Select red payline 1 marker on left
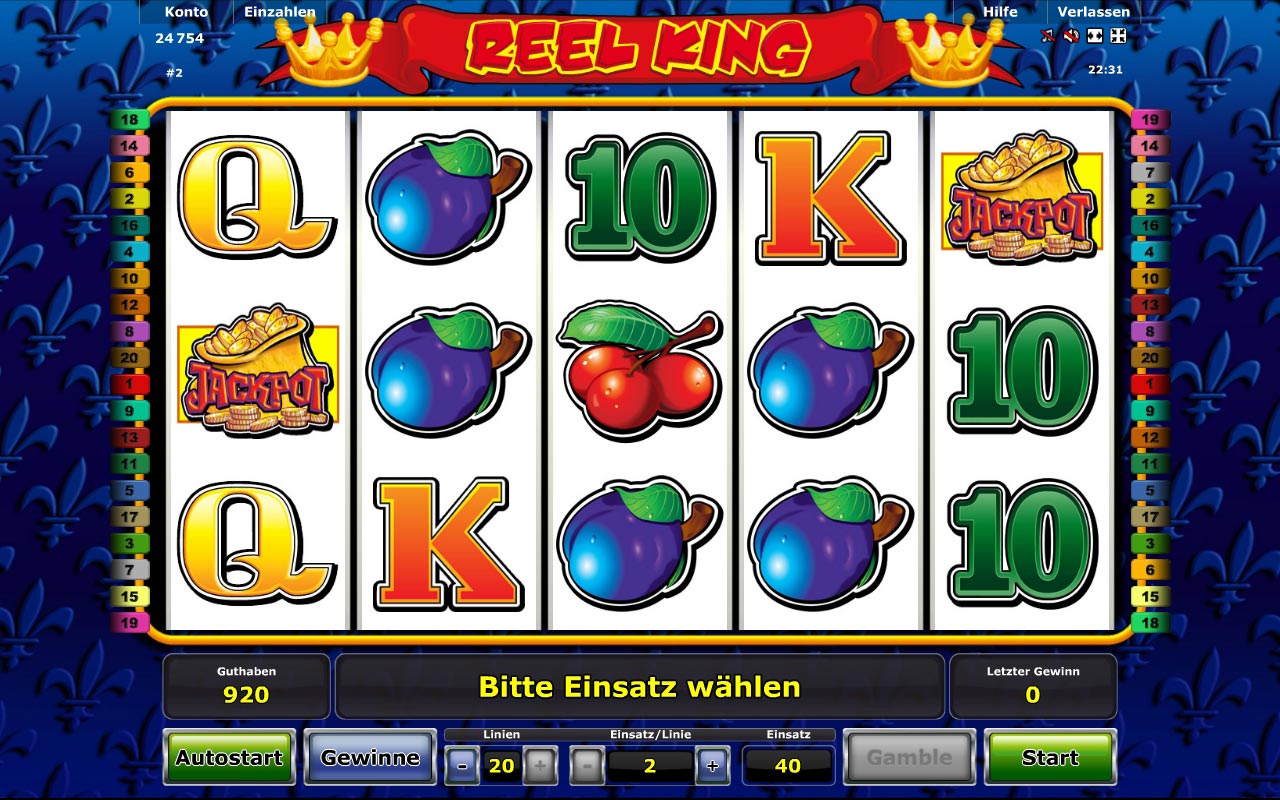 tap(130, 384)
